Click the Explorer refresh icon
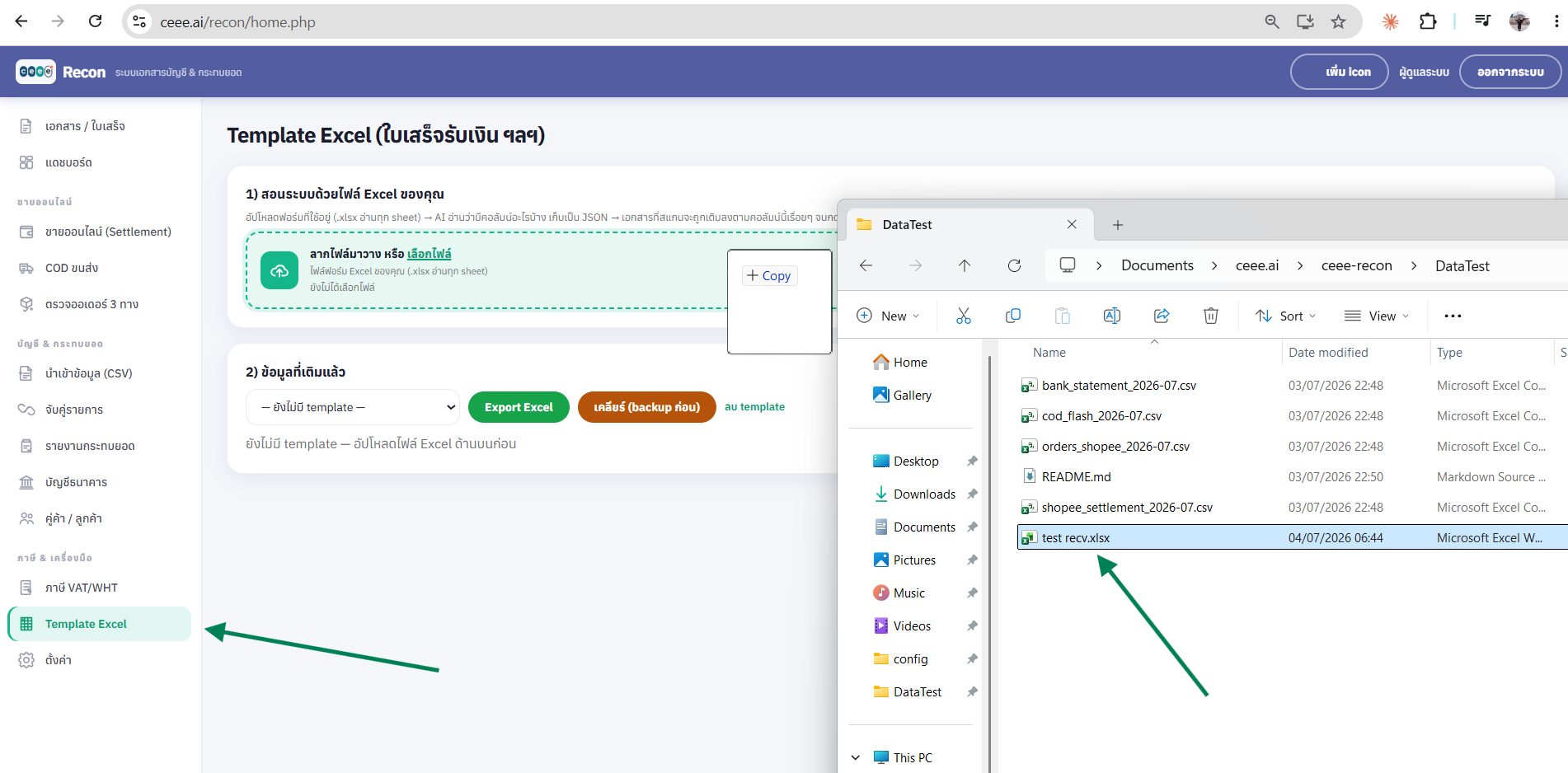 point(1014,265)
